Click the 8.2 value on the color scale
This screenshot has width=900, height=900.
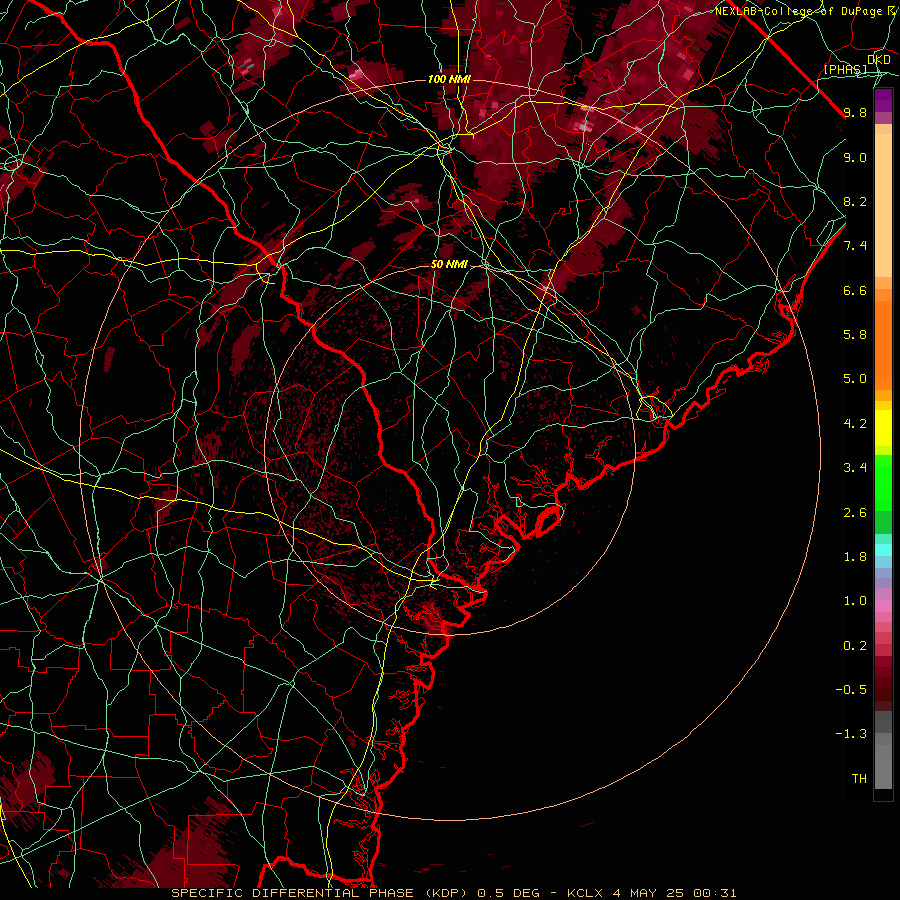[855, 201]
